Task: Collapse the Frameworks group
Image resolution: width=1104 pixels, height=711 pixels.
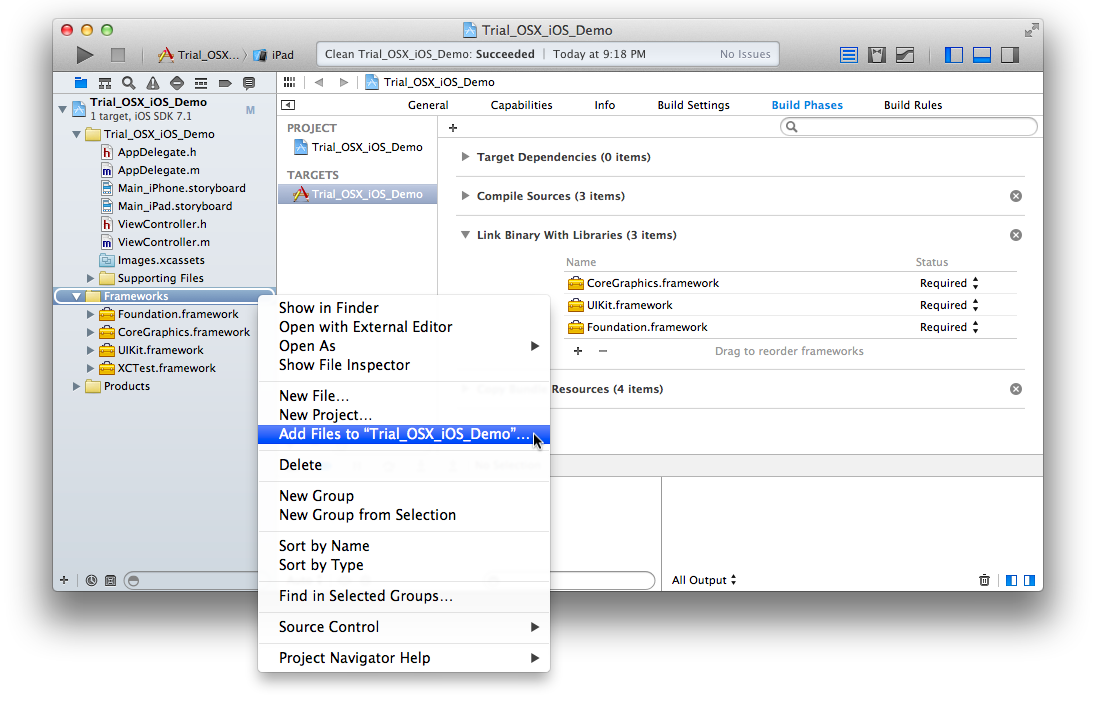Action: point(76,296)
